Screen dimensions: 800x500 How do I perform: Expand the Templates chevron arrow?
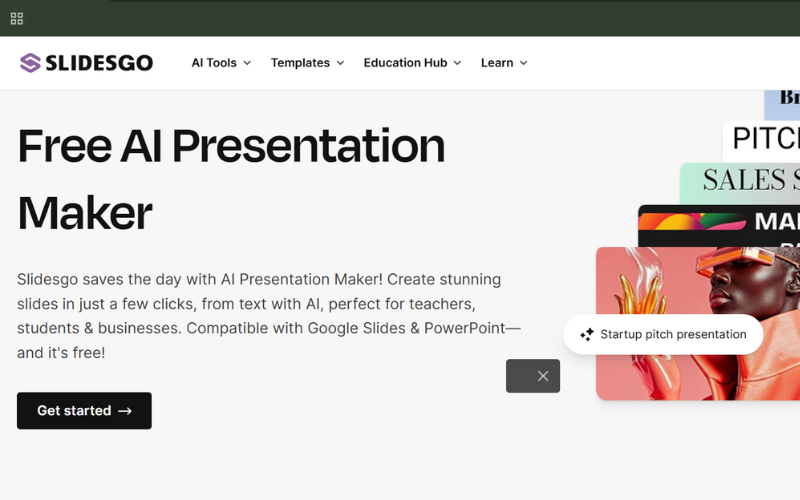340,63
